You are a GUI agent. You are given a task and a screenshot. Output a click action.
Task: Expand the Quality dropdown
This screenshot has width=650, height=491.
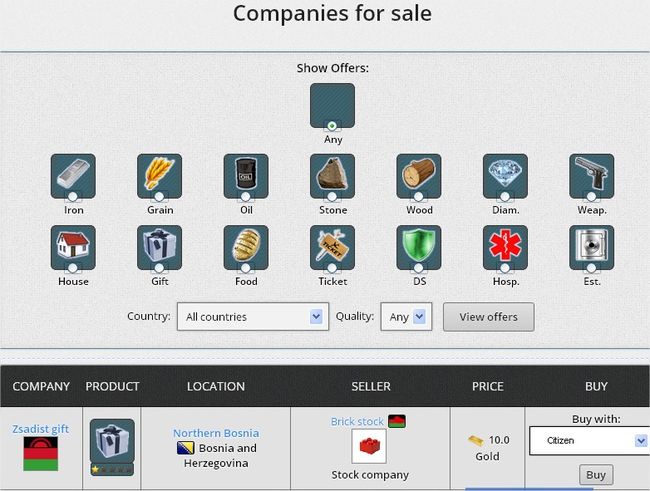tap(406, 317)
